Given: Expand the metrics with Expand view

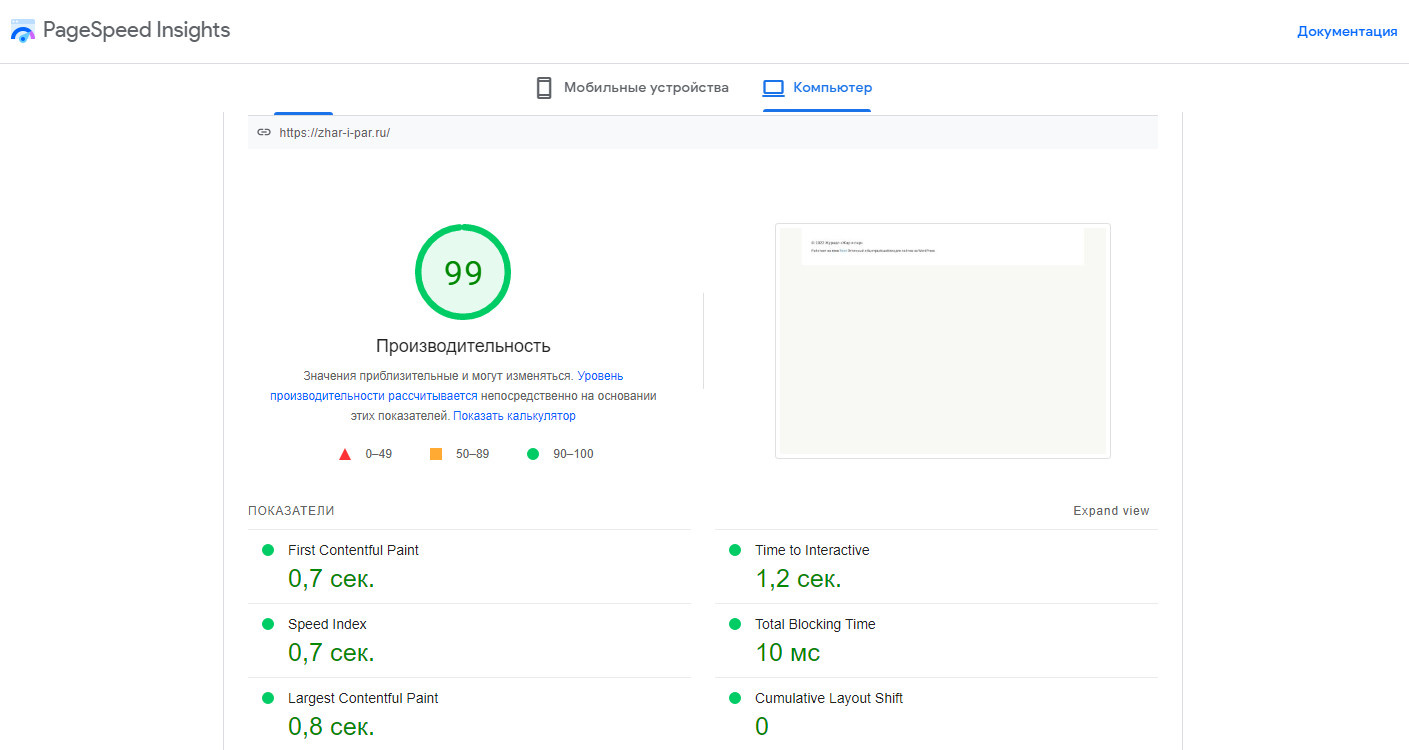Looking at the screenshot, I should 1111,511.
